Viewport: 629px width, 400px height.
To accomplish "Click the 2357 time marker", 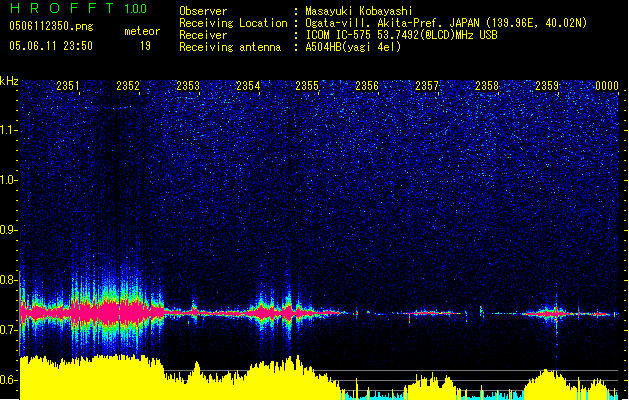I will (x=427, y=86).
